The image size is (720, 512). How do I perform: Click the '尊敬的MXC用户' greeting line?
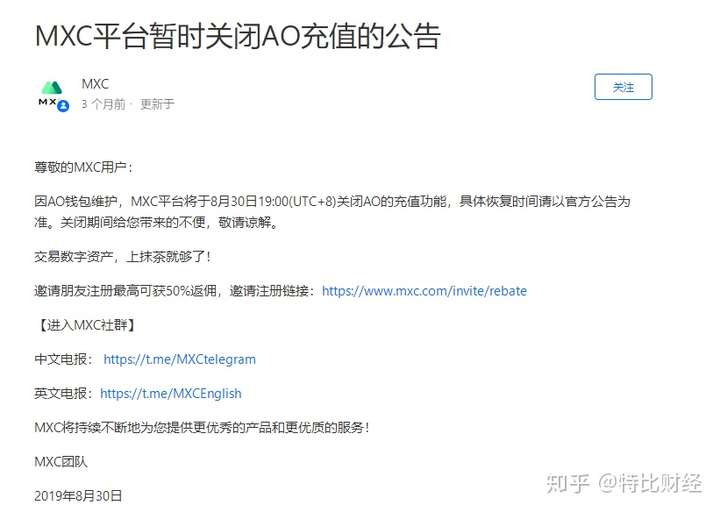click(84, 167)
